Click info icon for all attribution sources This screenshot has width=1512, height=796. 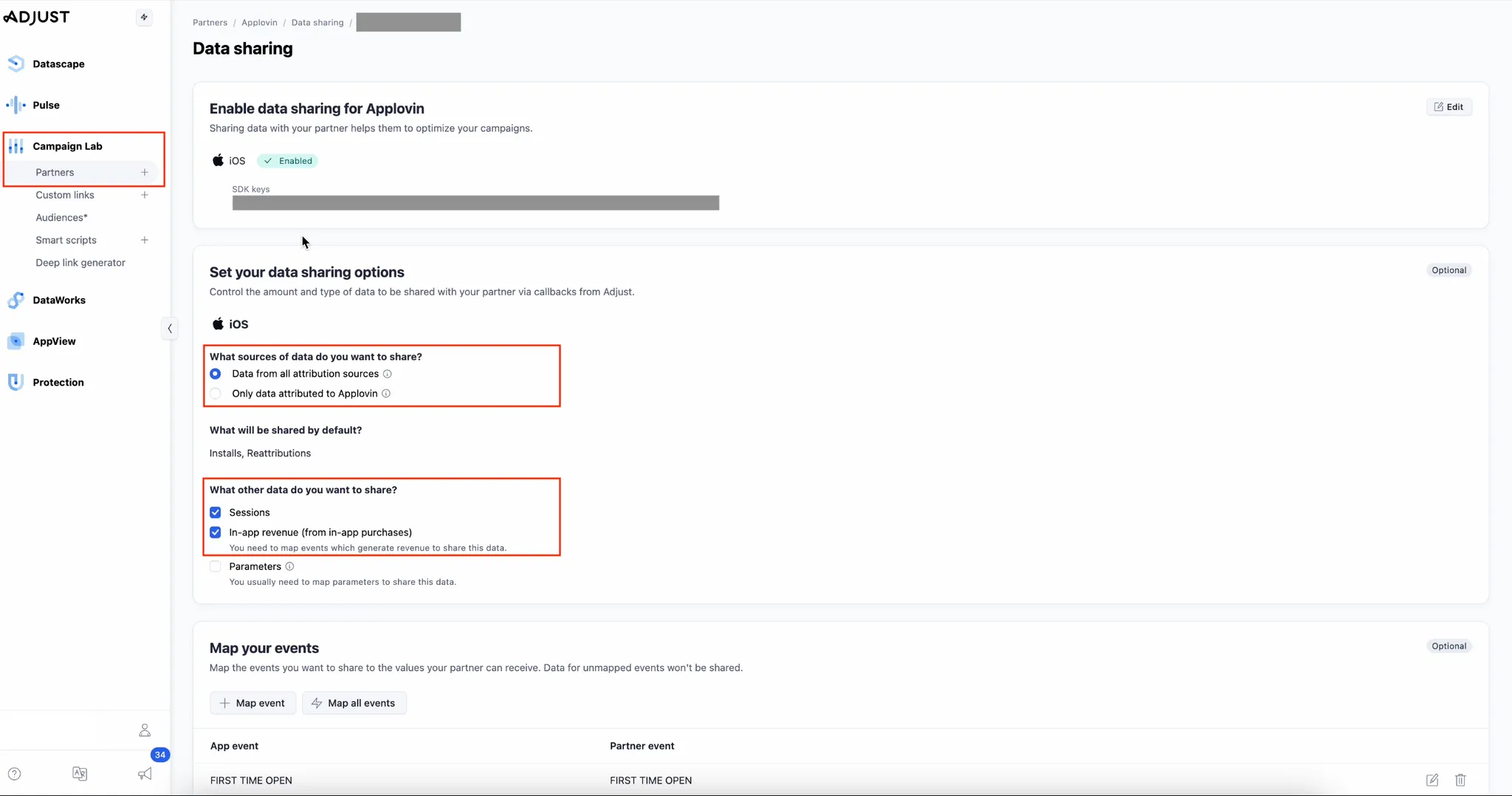tap(387, 374)
